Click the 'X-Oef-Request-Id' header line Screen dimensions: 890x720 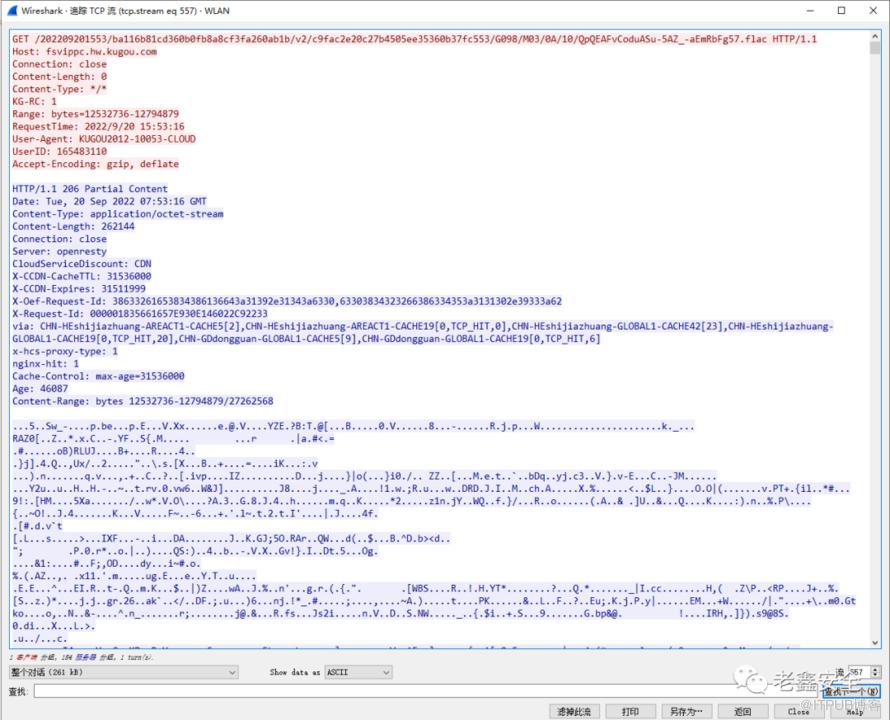pyautogui.click(x=287, y=302)
